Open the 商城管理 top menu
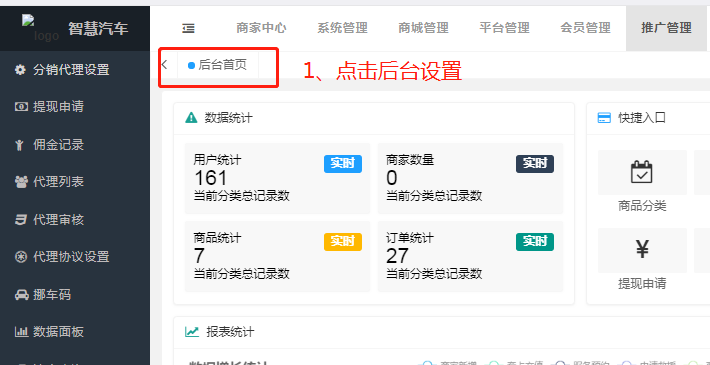 click(x=423, y=28)
